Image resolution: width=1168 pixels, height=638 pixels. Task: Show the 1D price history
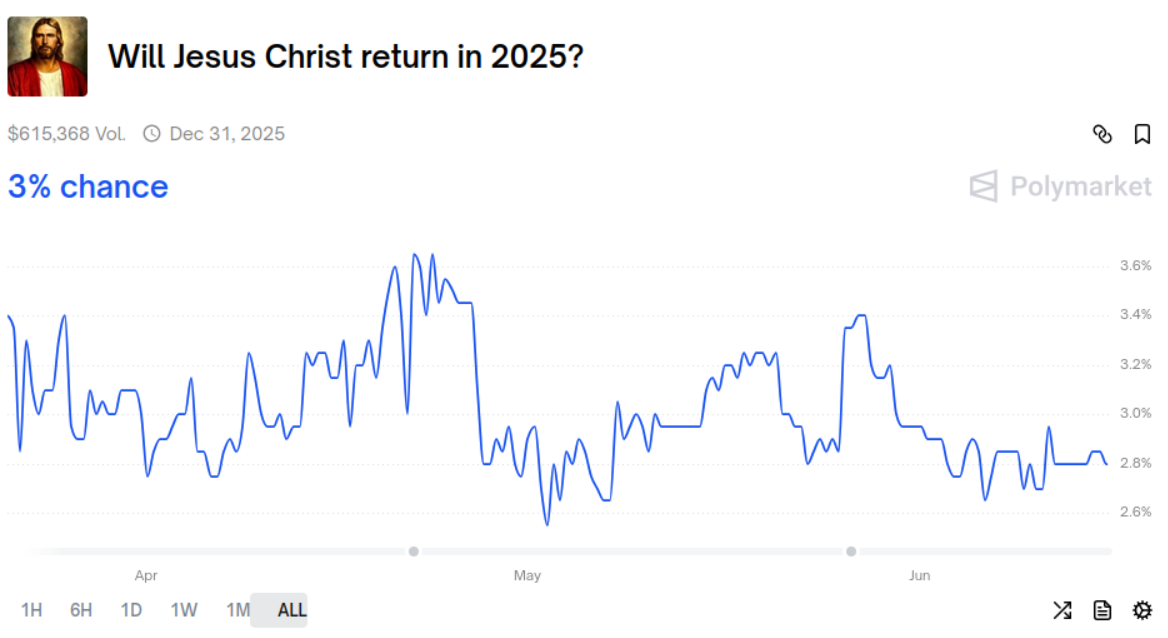pos(131,610)
